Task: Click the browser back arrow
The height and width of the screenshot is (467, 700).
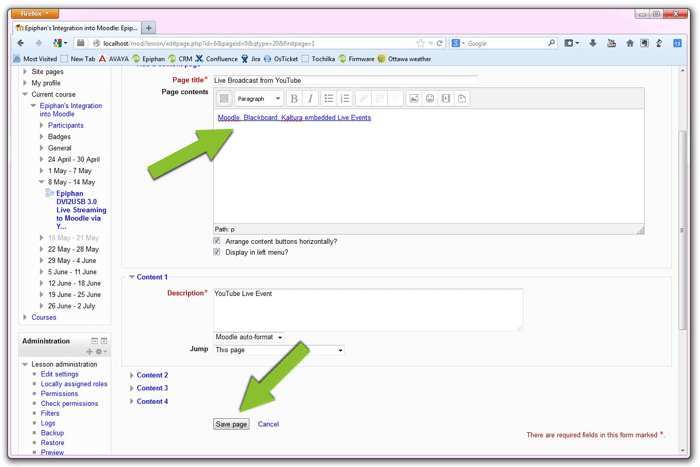Action: pos(21,43)
